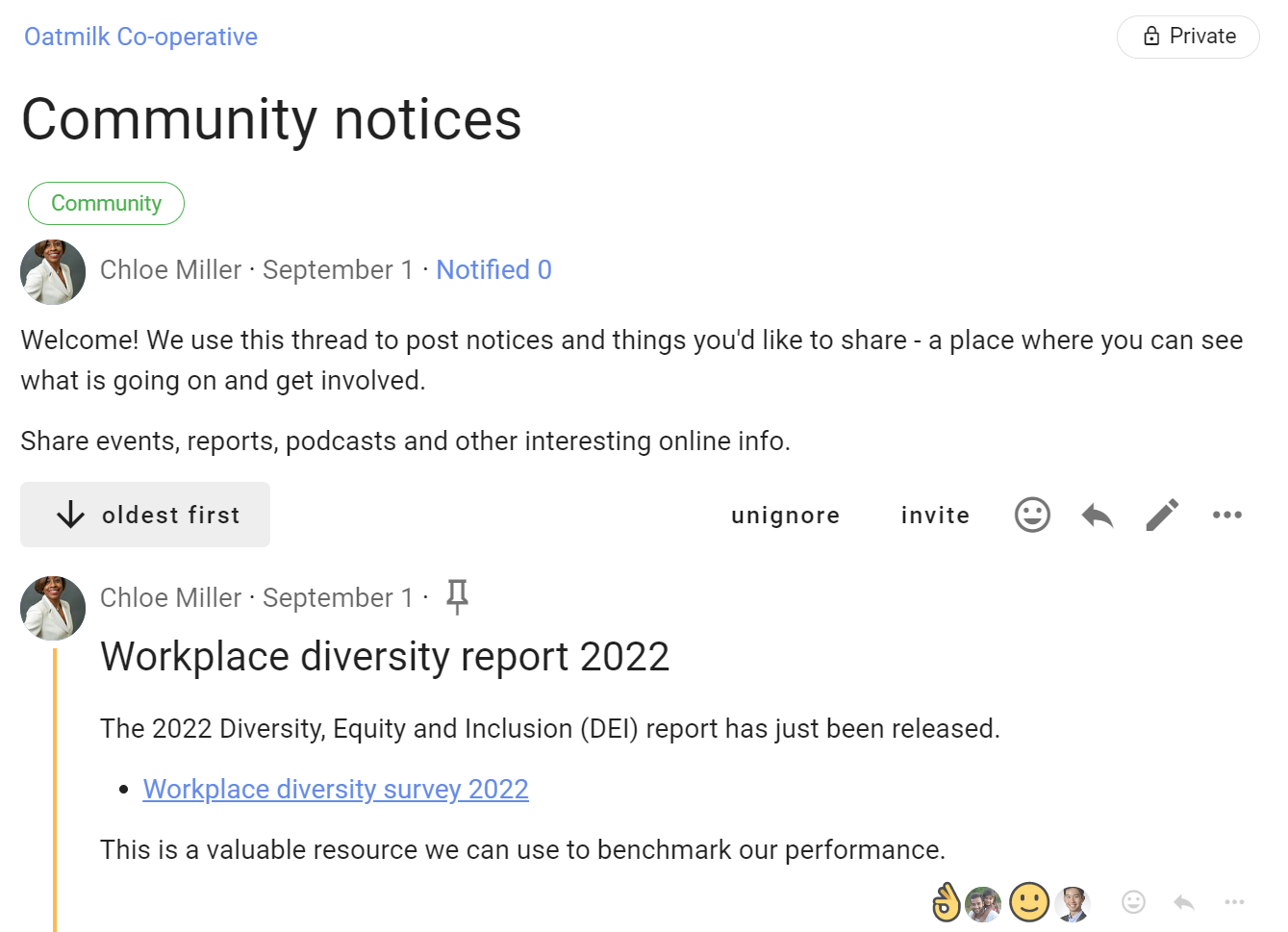The width and height of the screenshot is (1288, 932).
Task: Edit thread with the pencil icon
Action: [x=1162, y=515]
